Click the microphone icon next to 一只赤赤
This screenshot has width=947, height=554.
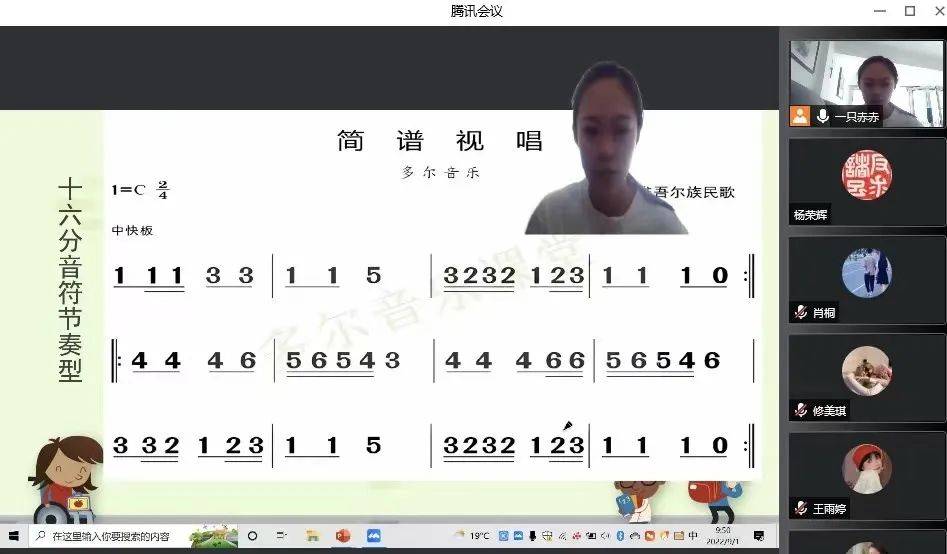823,116
